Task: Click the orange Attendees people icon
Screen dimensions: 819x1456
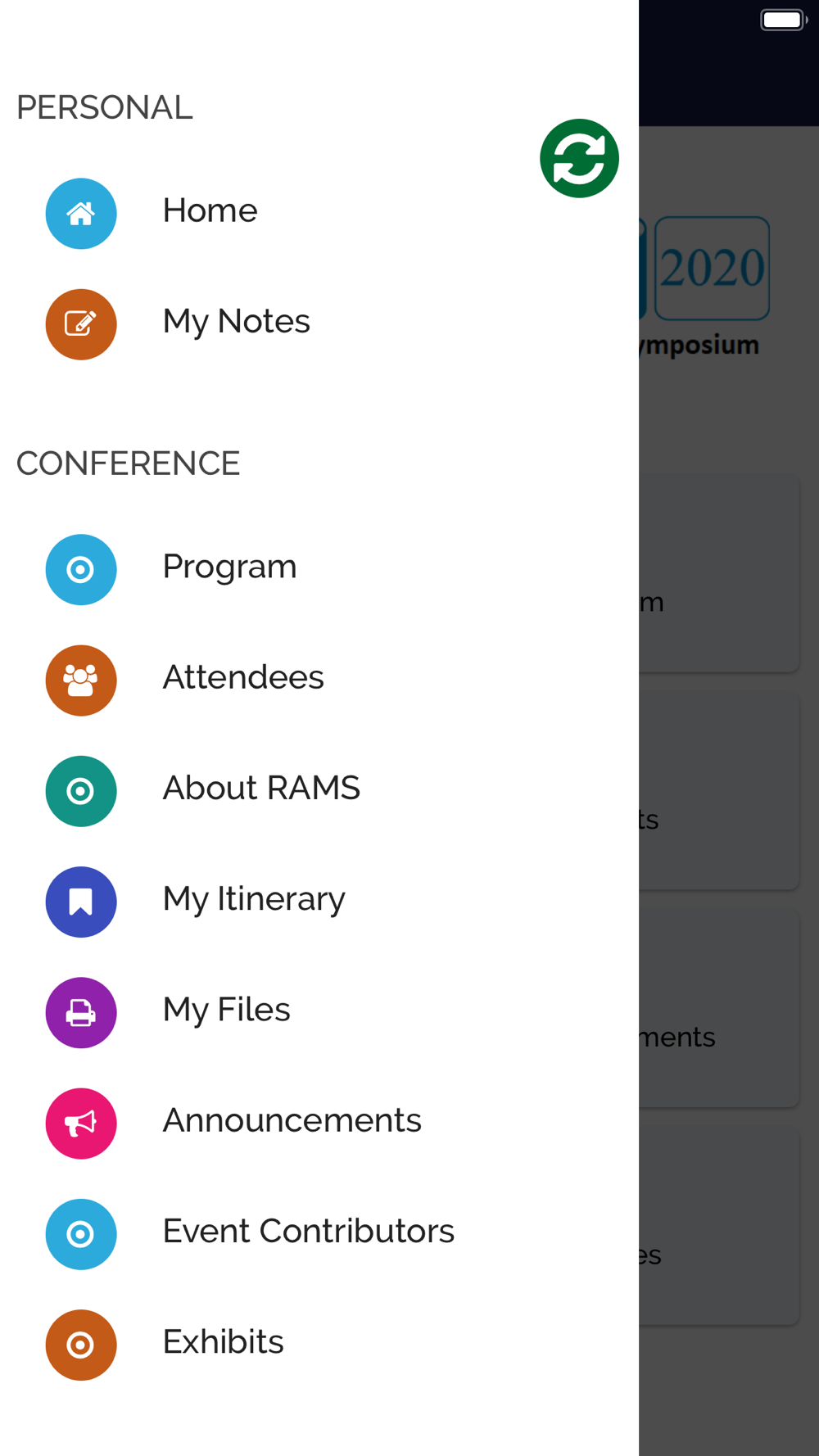Action: [81, 681]
